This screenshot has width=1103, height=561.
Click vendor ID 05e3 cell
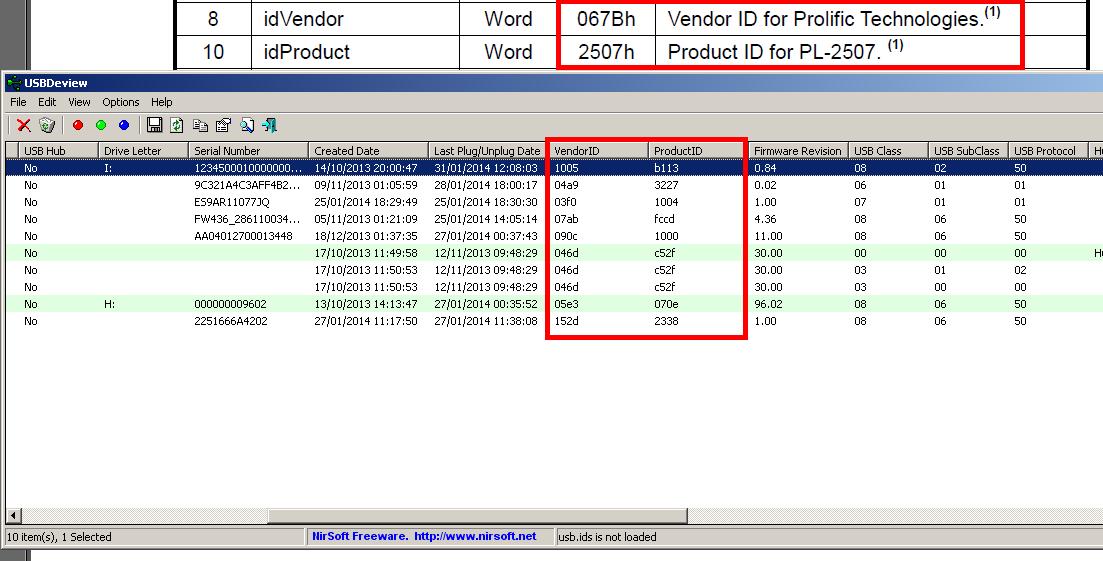point(566,304)
